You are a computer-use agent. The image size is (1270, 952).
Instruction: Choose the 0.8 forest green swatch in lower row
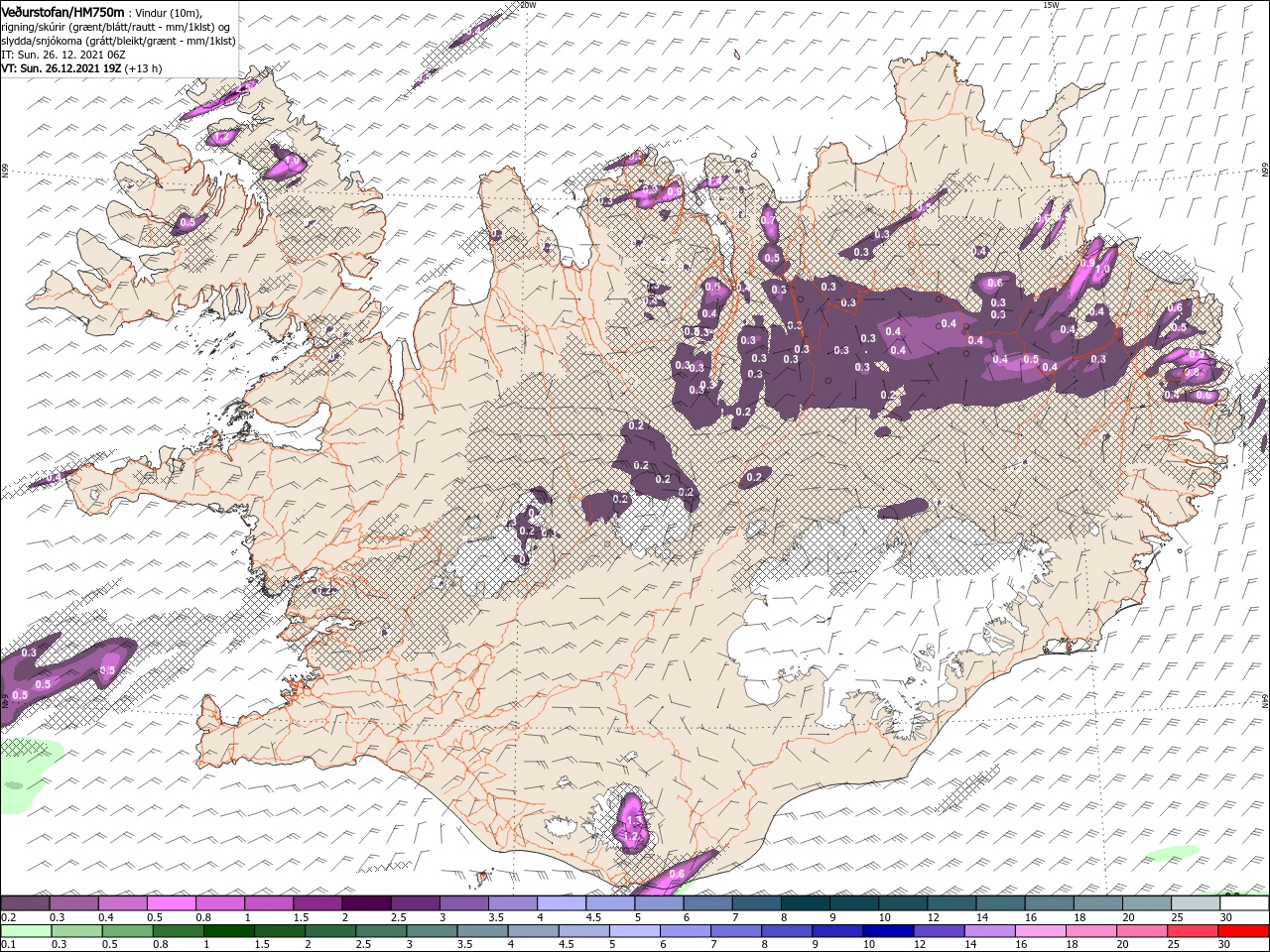177,931
